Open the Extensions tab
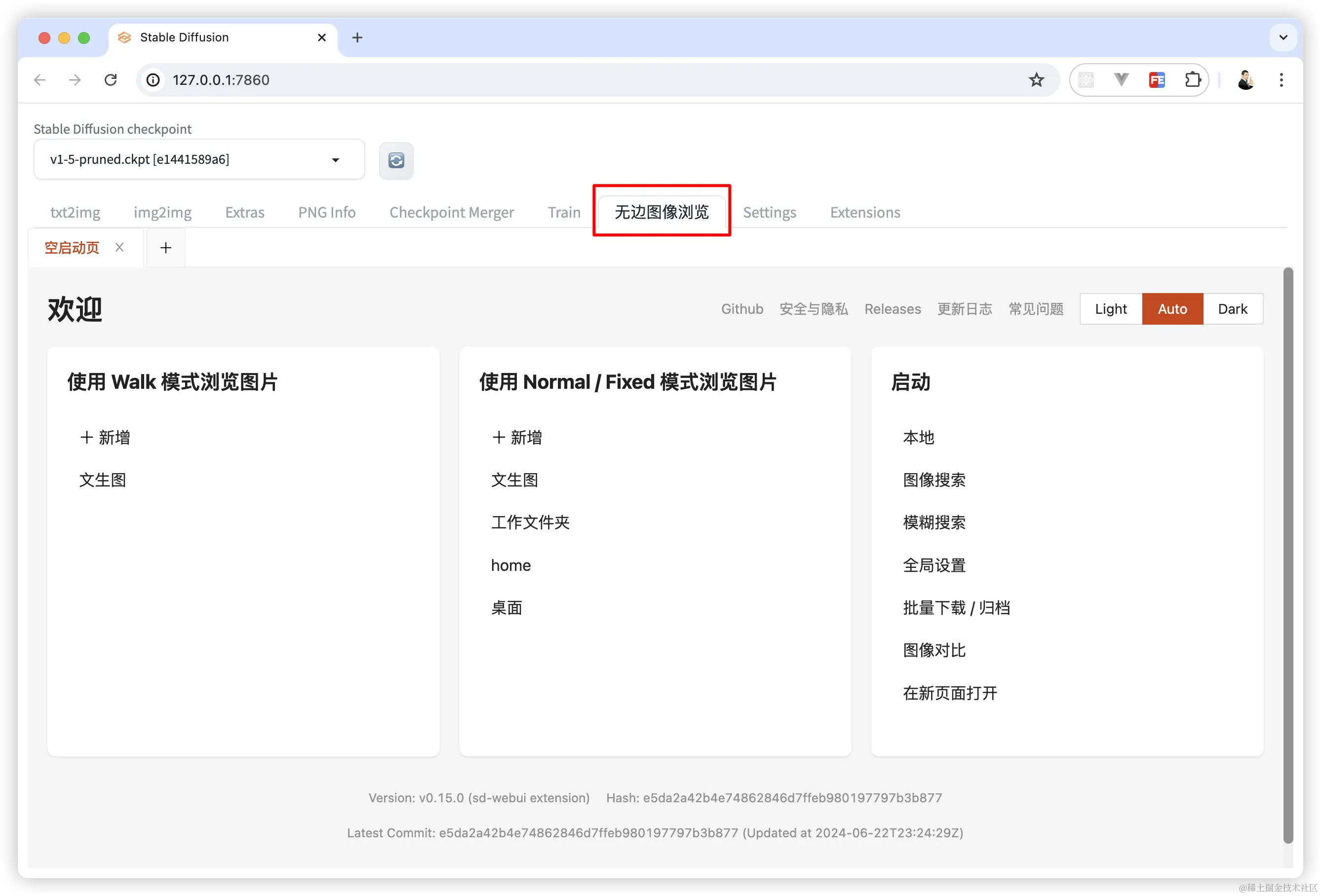This screenshot has height=896, width=1321. pos(865,213)
